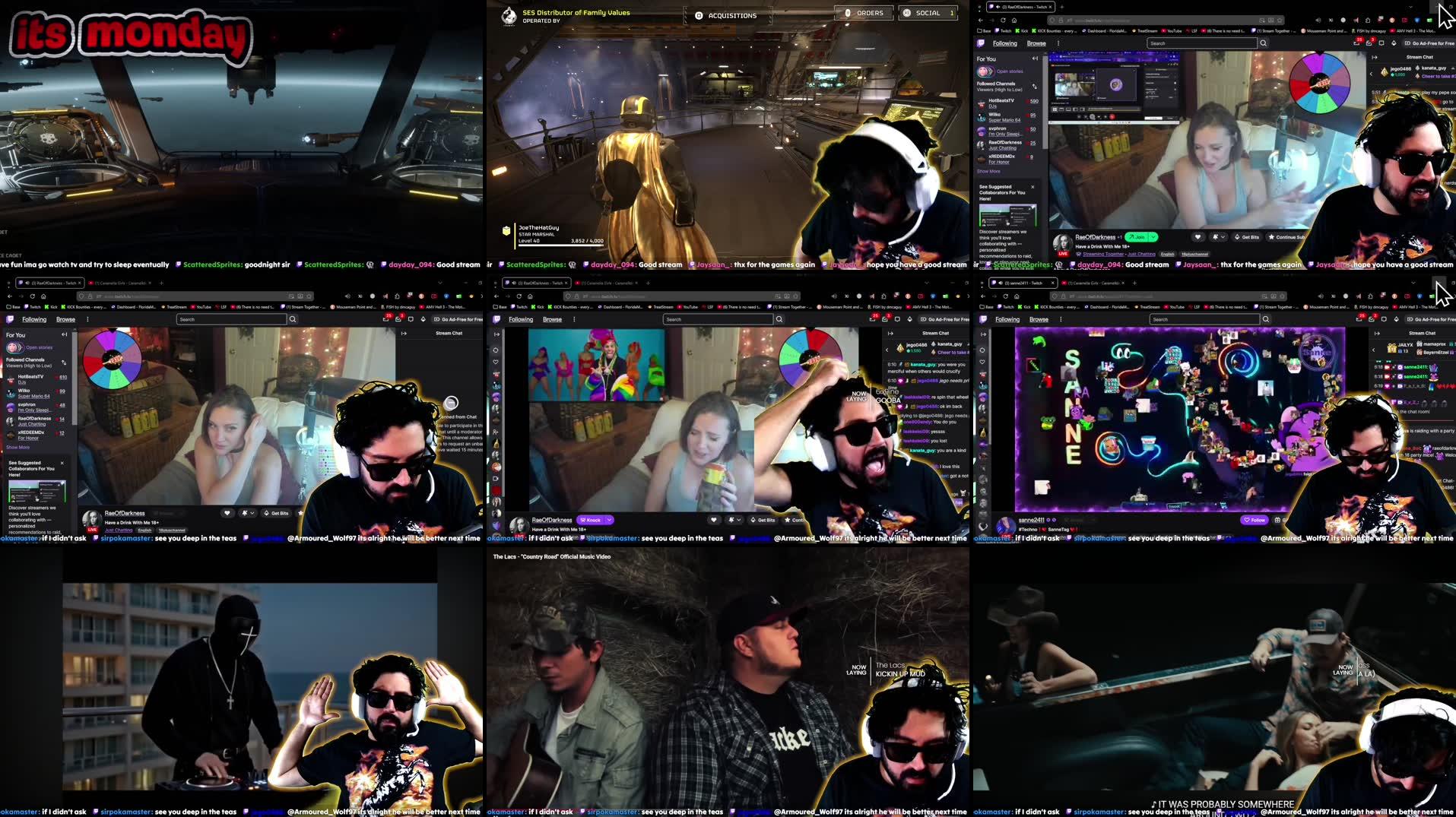
Task: Collapse Stream Chat panel in sanne2411 frame
Action: coord(1377,333)
